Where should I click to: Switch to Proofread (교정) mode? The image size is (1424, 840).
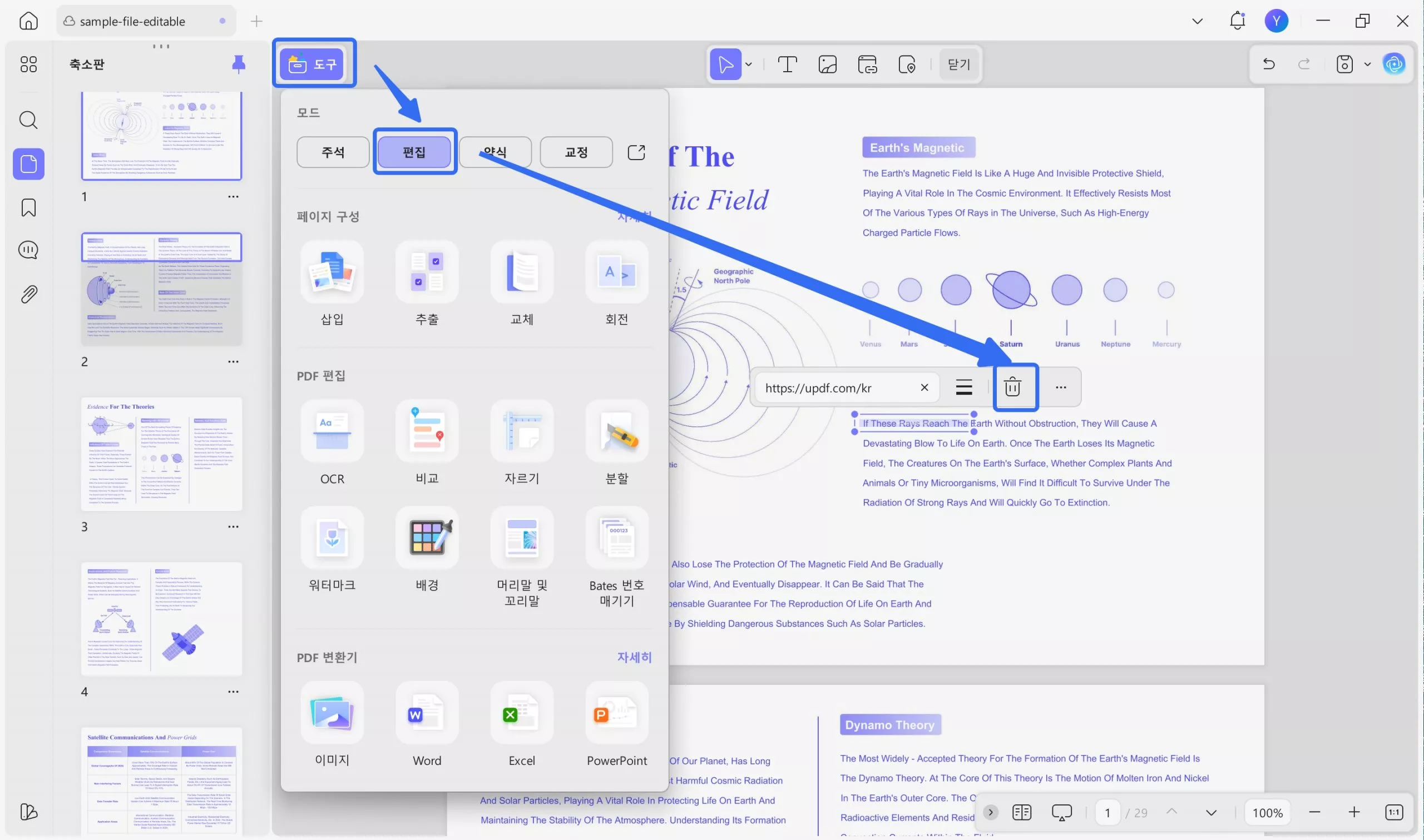[576, 152]
